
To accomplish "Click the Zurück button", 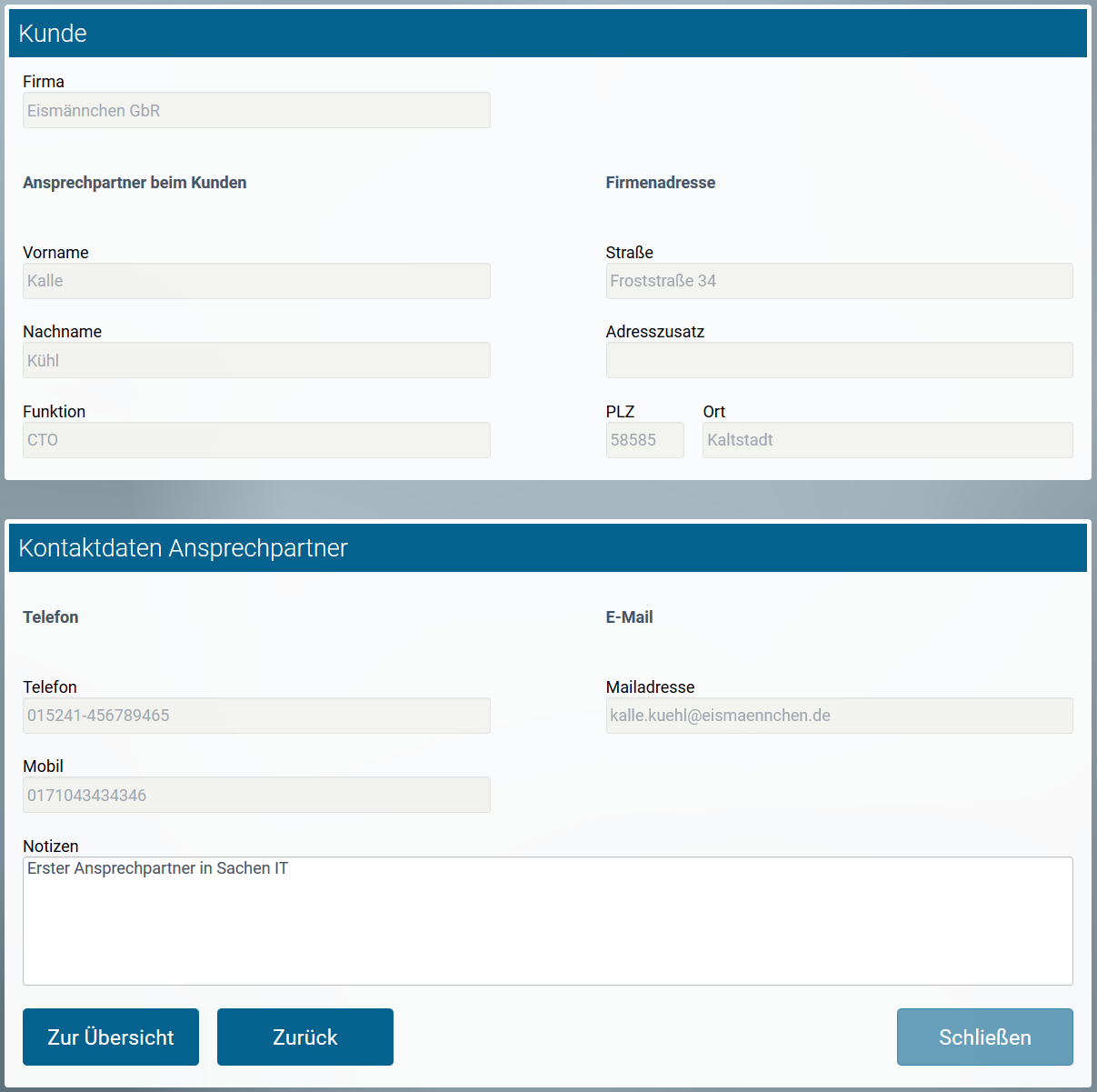I will [x=305, y=1037].
